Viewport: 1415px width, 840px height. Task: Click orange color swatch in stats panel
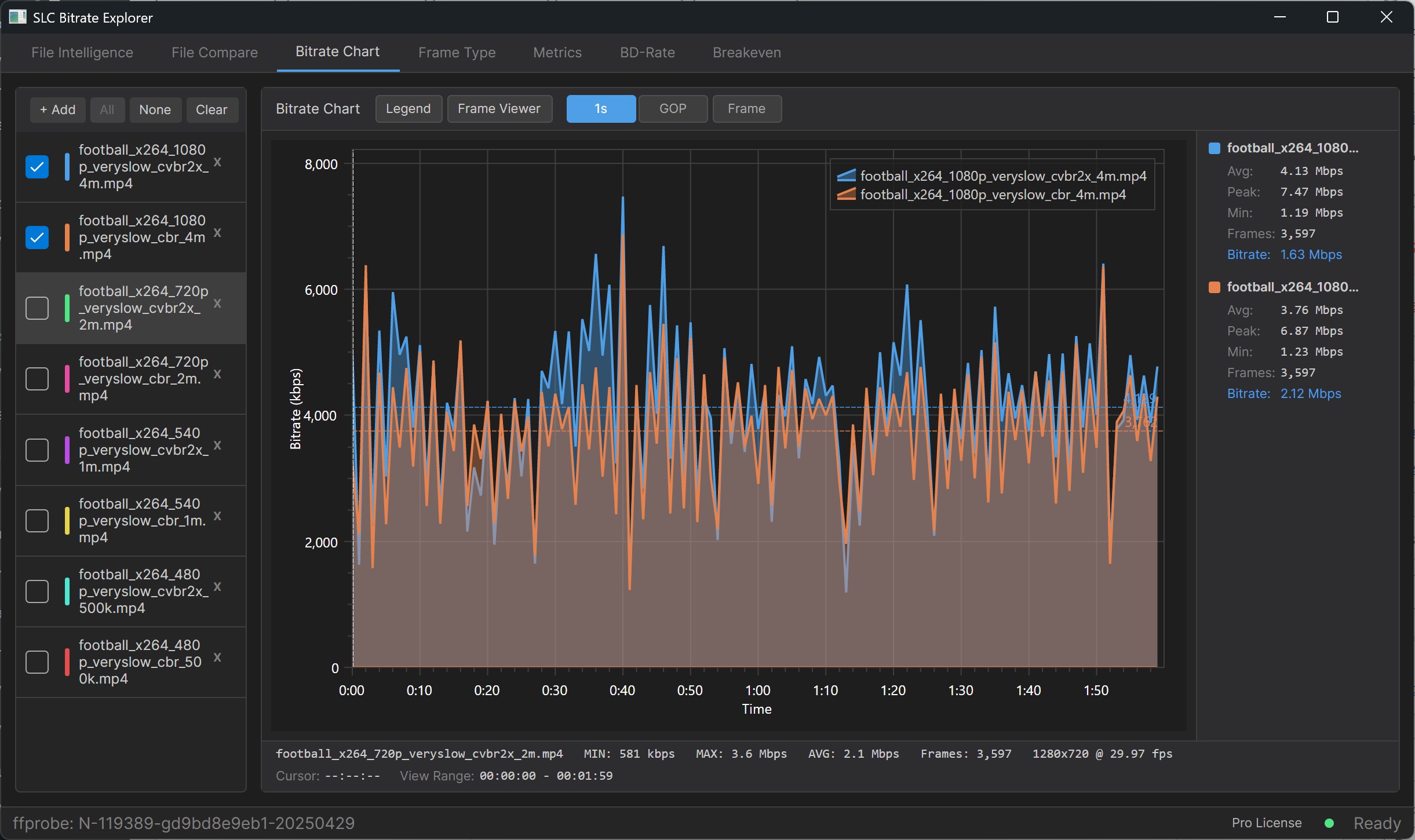click(x=1214, y=287)
